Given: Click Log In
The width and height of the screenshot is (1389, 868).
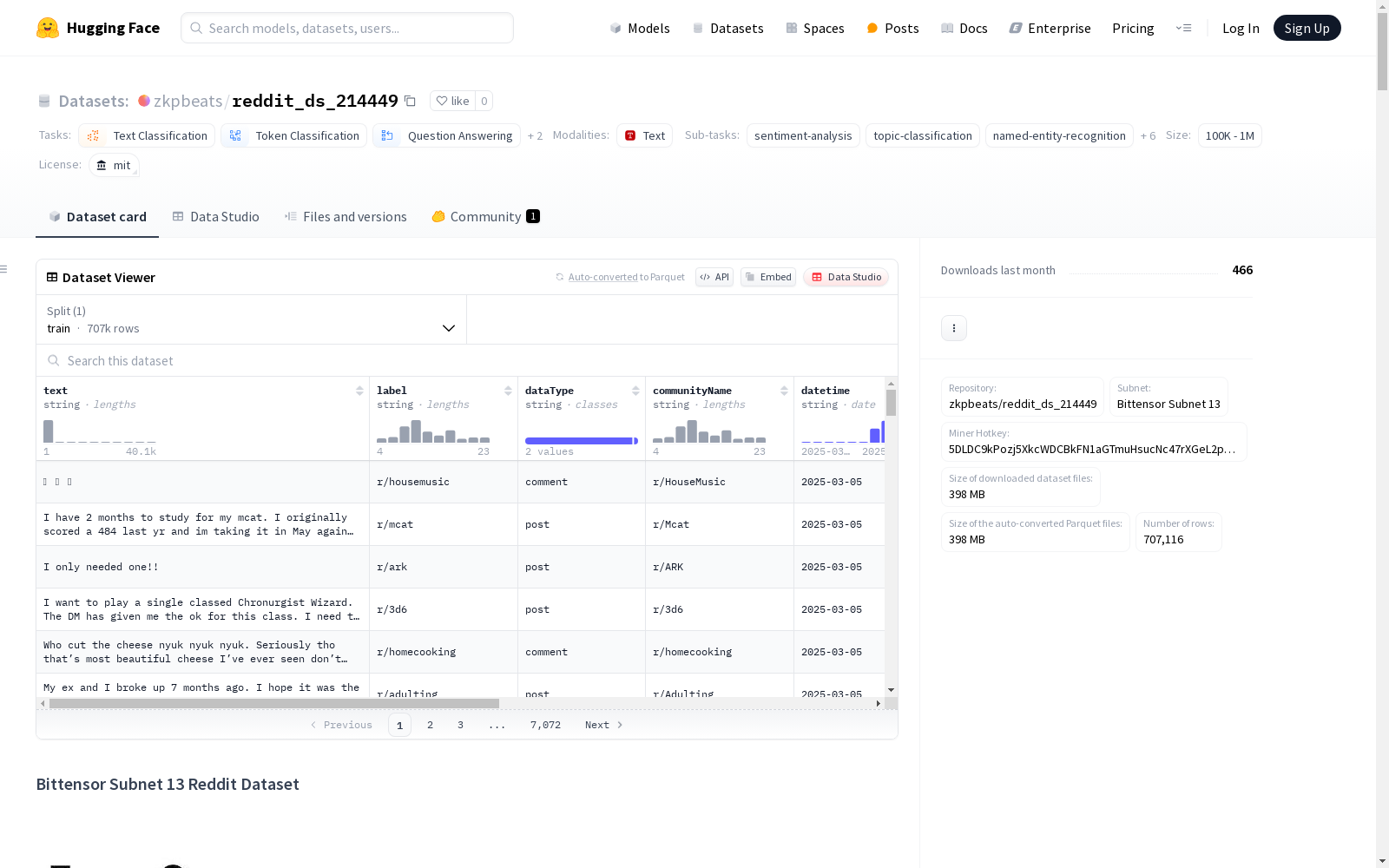Looking at the screenshot, I should click(1241, 28).
